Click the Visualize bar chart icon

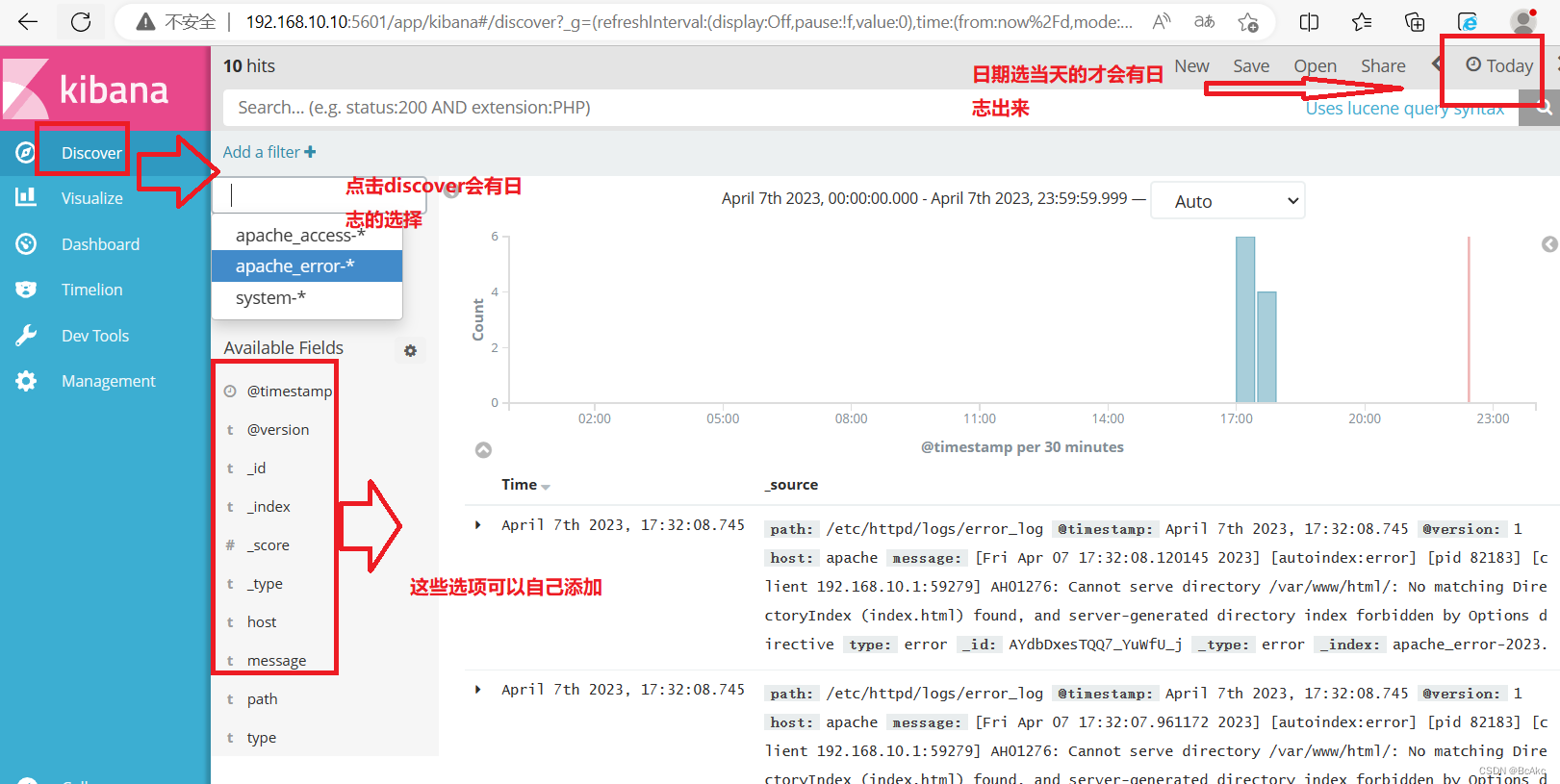point(26,197)
